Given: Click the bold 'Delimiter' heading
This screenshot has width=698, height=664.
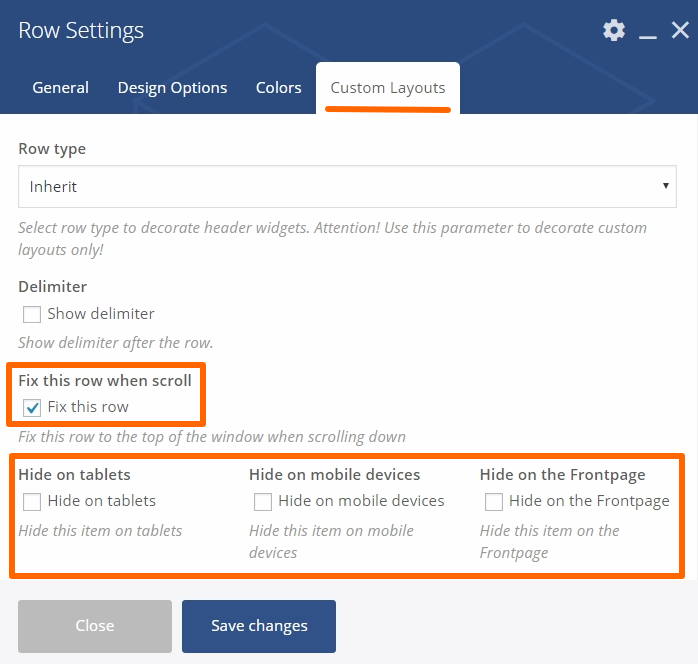Looking at the screenshot, I should (52, 287).
